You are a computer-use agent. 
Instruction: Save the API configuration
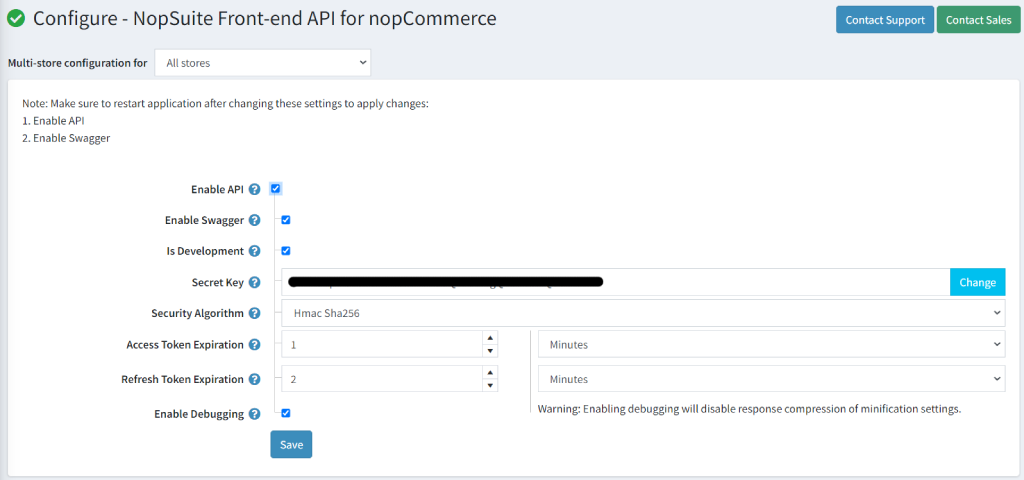click(x=291, y=445)
